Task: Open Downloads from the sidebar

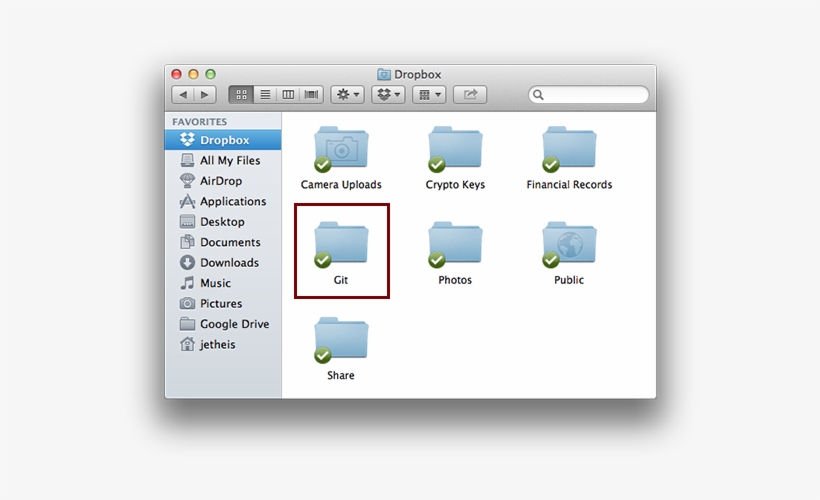Action: (223, 263)
